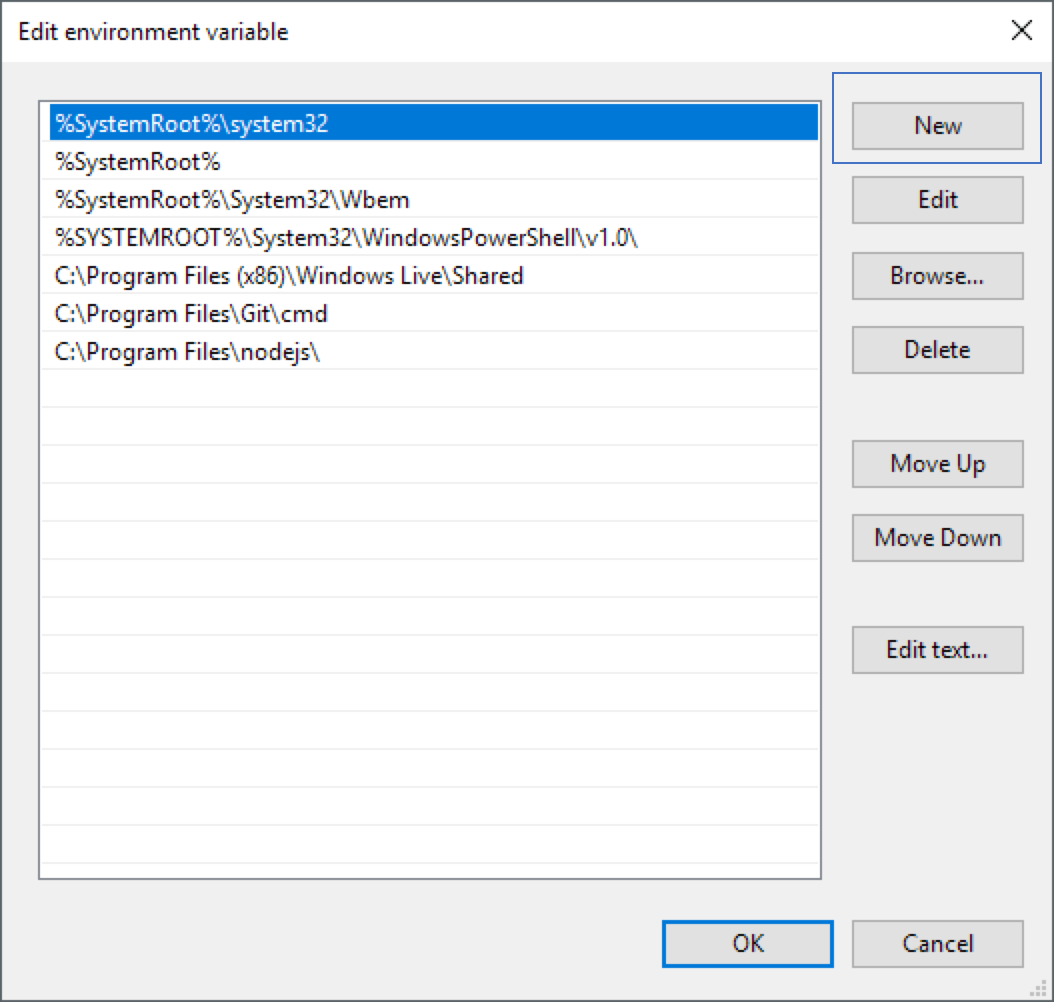This screenshot has height=1002, width=1054.
Task: Move the selected entry up
Action: point(937,463)
